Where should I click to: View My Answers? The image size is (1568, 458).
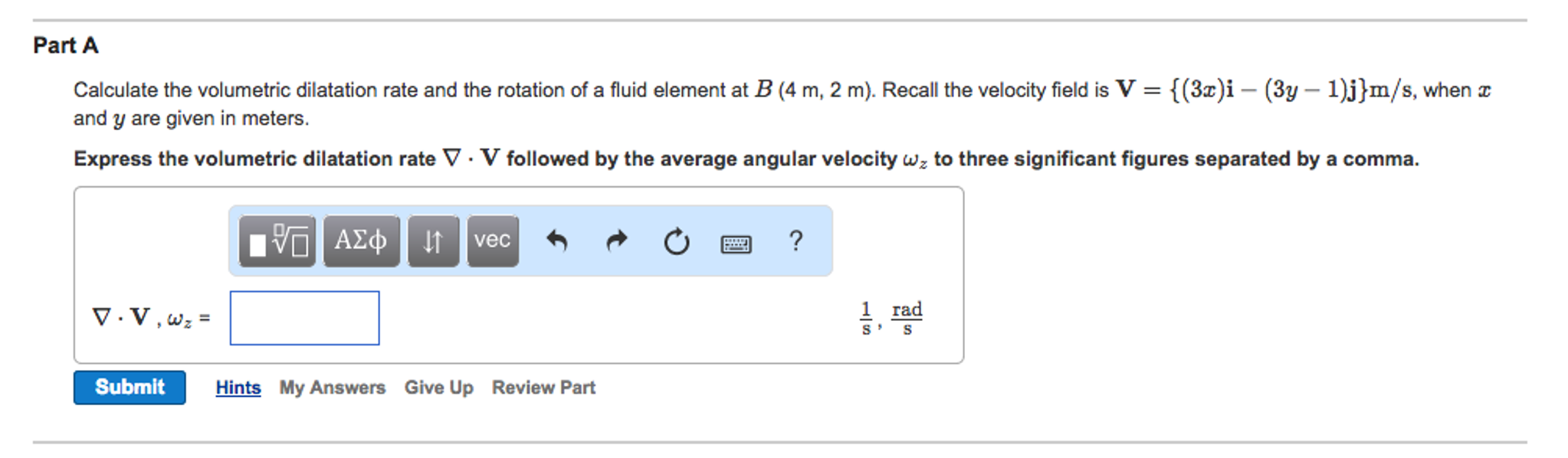tap(333, 388)
